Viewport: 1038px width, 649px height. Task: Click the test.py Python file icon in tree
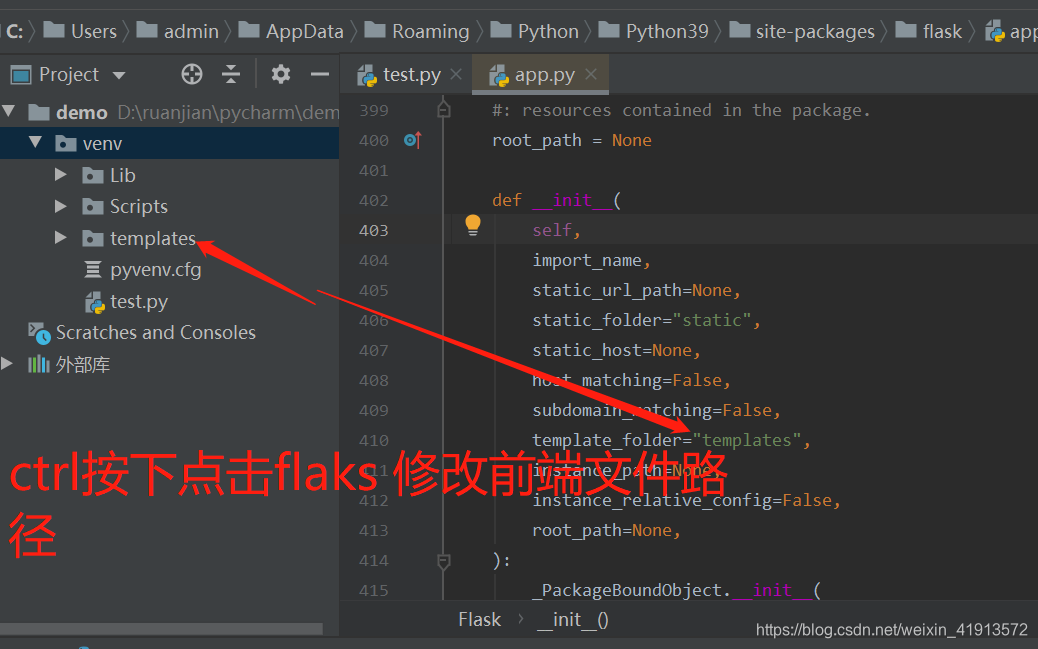tap(95, 302)
